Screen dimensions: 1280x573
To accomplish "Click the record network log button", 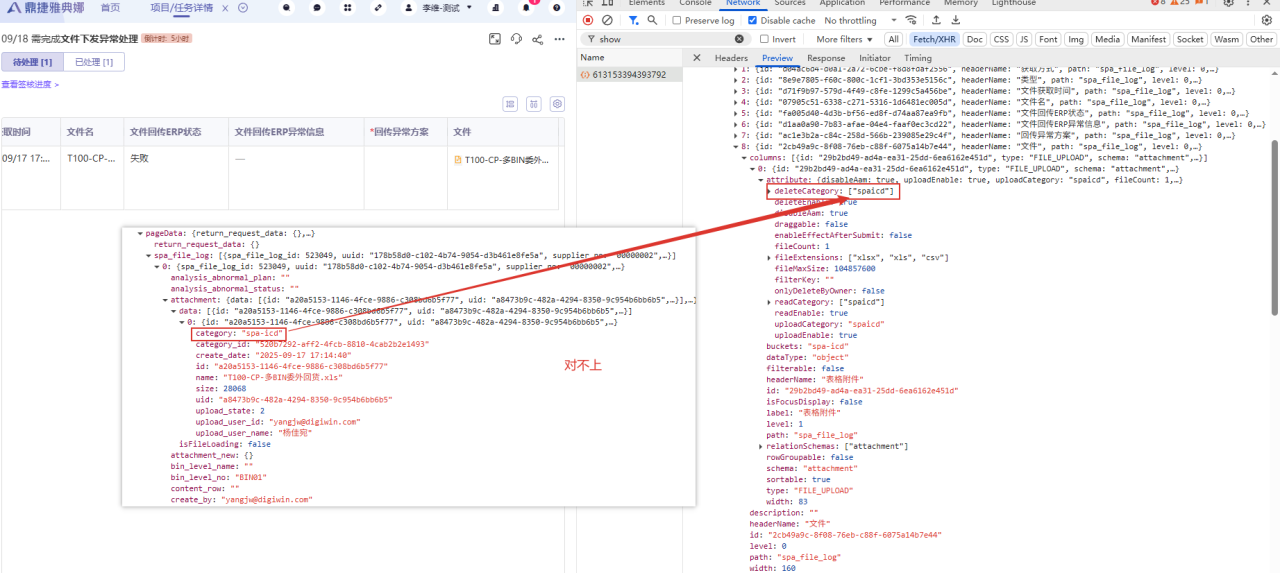I will pos(588,20).
